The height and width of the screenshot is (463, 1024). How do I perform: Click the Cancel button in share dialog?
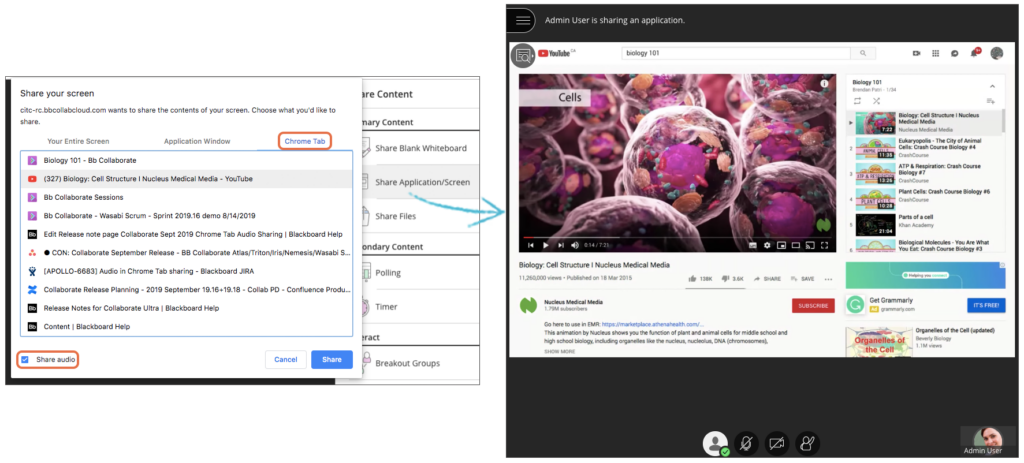285,359
